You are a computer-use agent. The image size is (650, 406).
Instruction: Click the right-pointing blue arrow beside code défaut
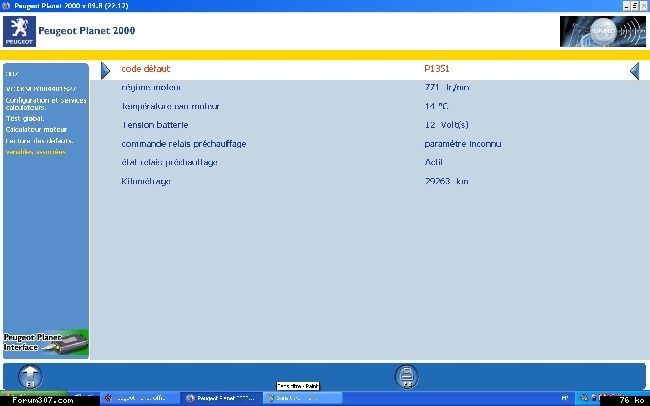point(105,71)
